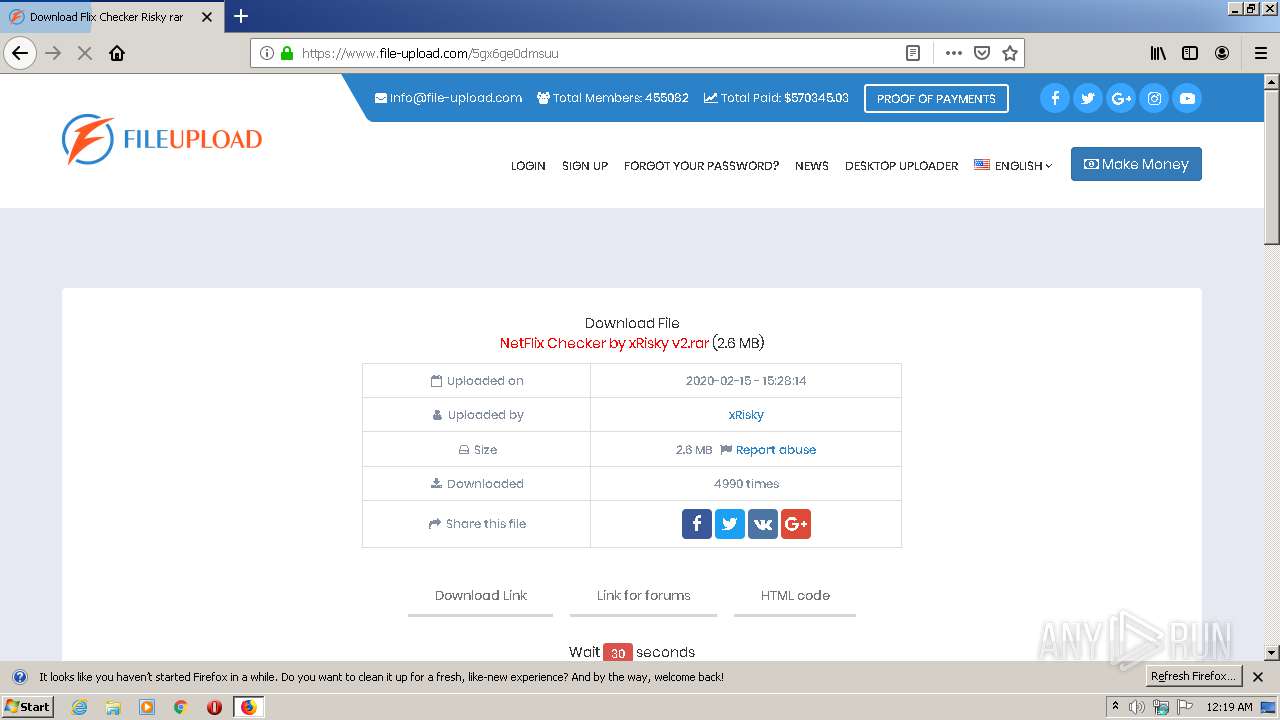Expand the English language dropdown
This screenshot has height=720, width=1280.
1013,165
